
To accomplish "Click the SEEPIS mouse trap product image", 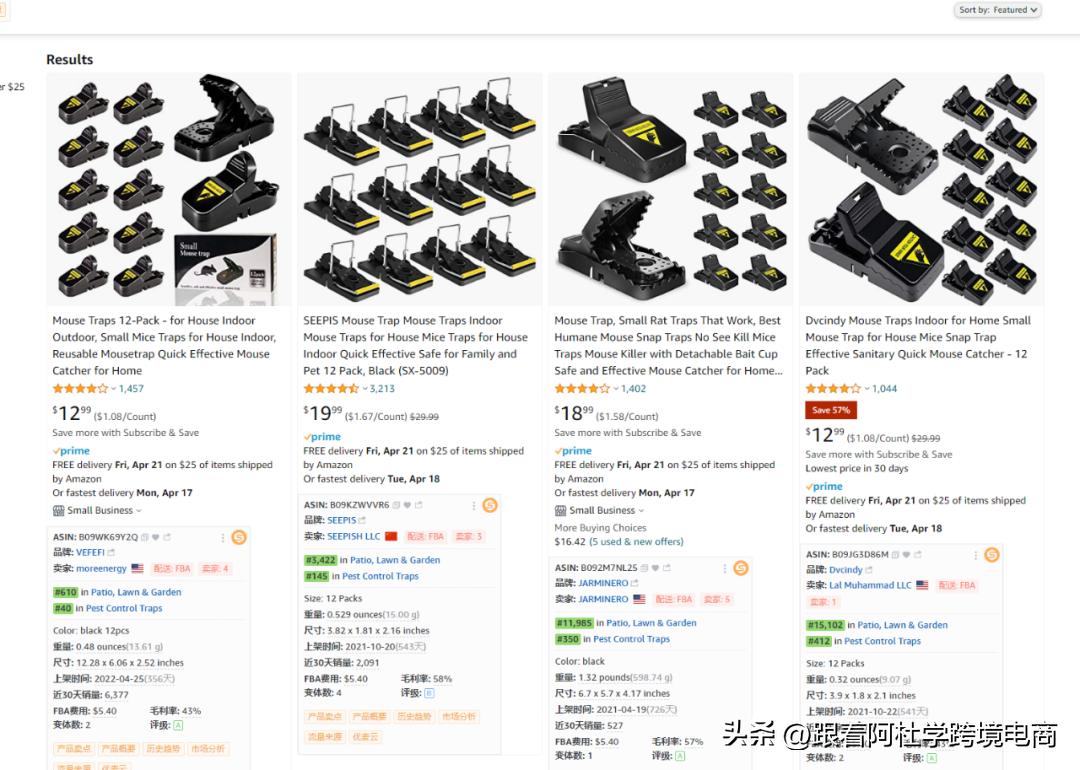I will [x=420, y=189].
